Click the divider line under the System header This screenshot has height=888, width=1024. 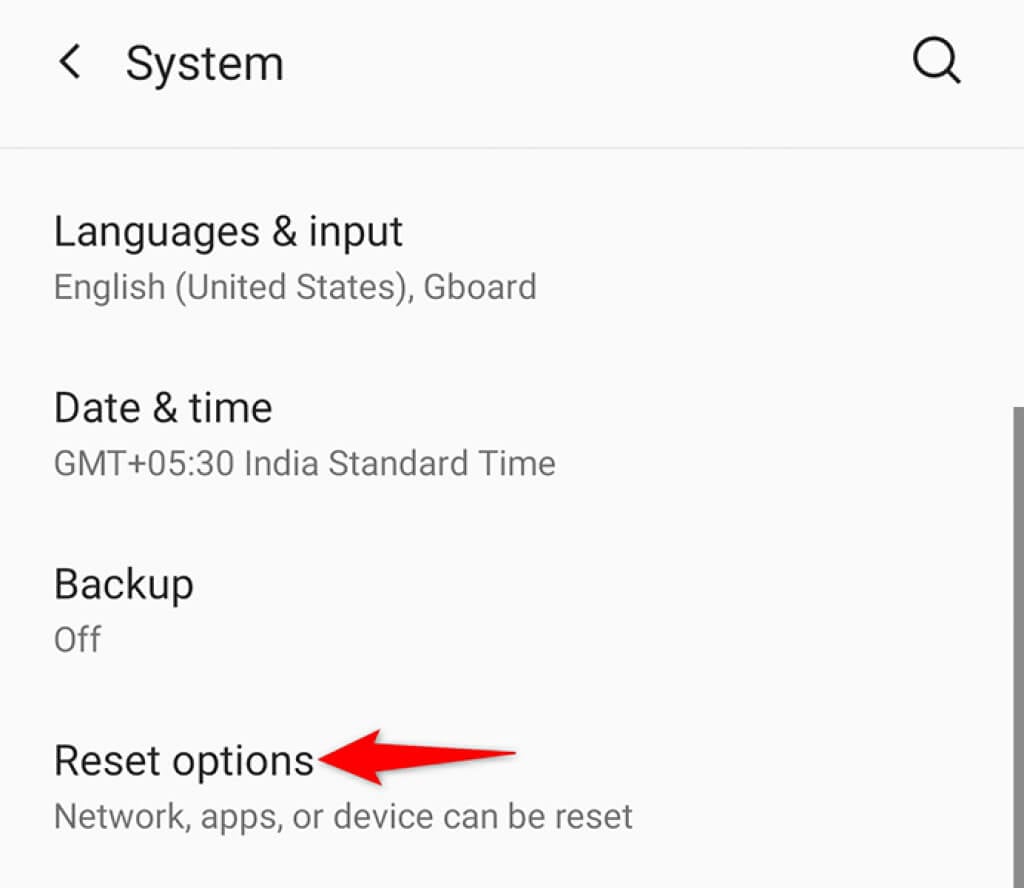tap(512, 148)
